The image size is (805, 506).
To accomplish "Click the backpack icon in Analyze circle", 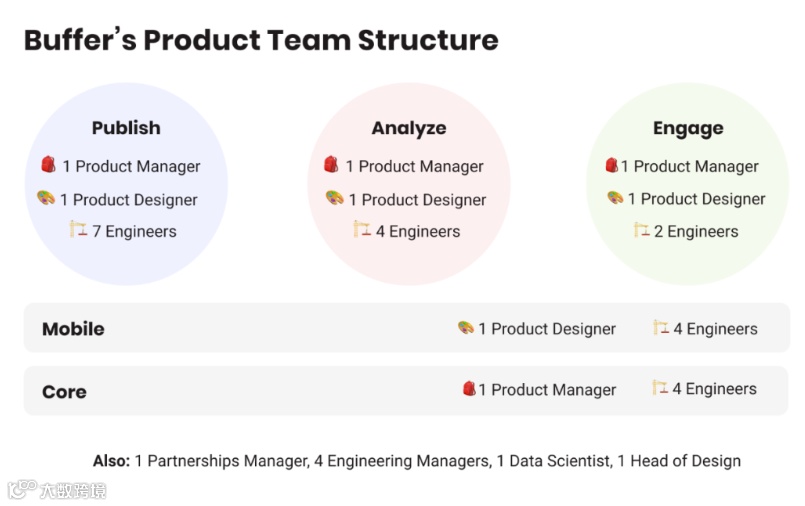I will 331,165.
